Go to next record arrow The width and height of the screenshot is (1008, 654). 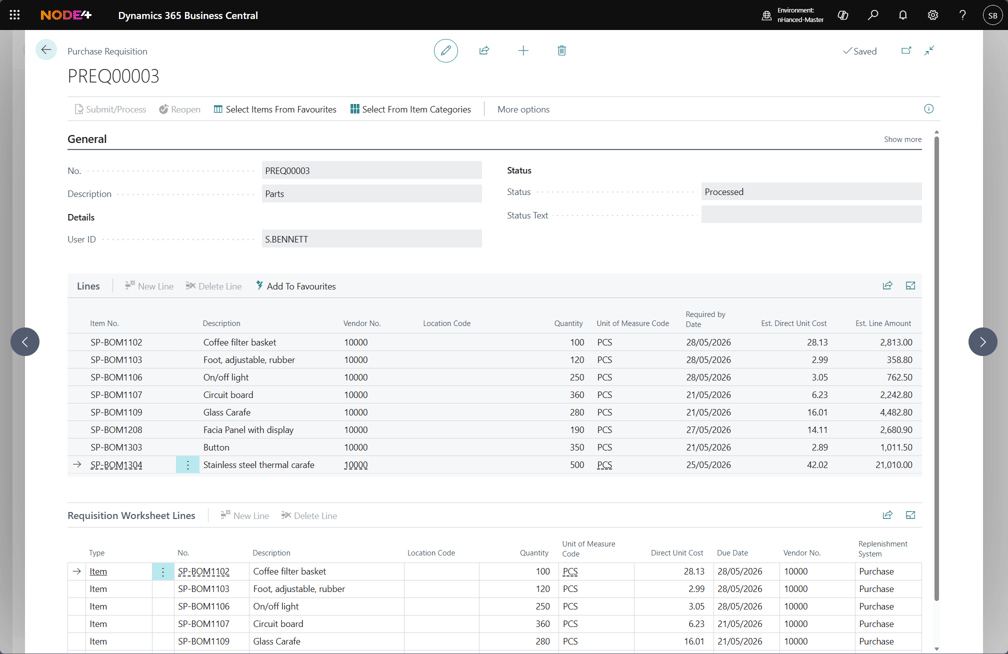coord(982,341)
